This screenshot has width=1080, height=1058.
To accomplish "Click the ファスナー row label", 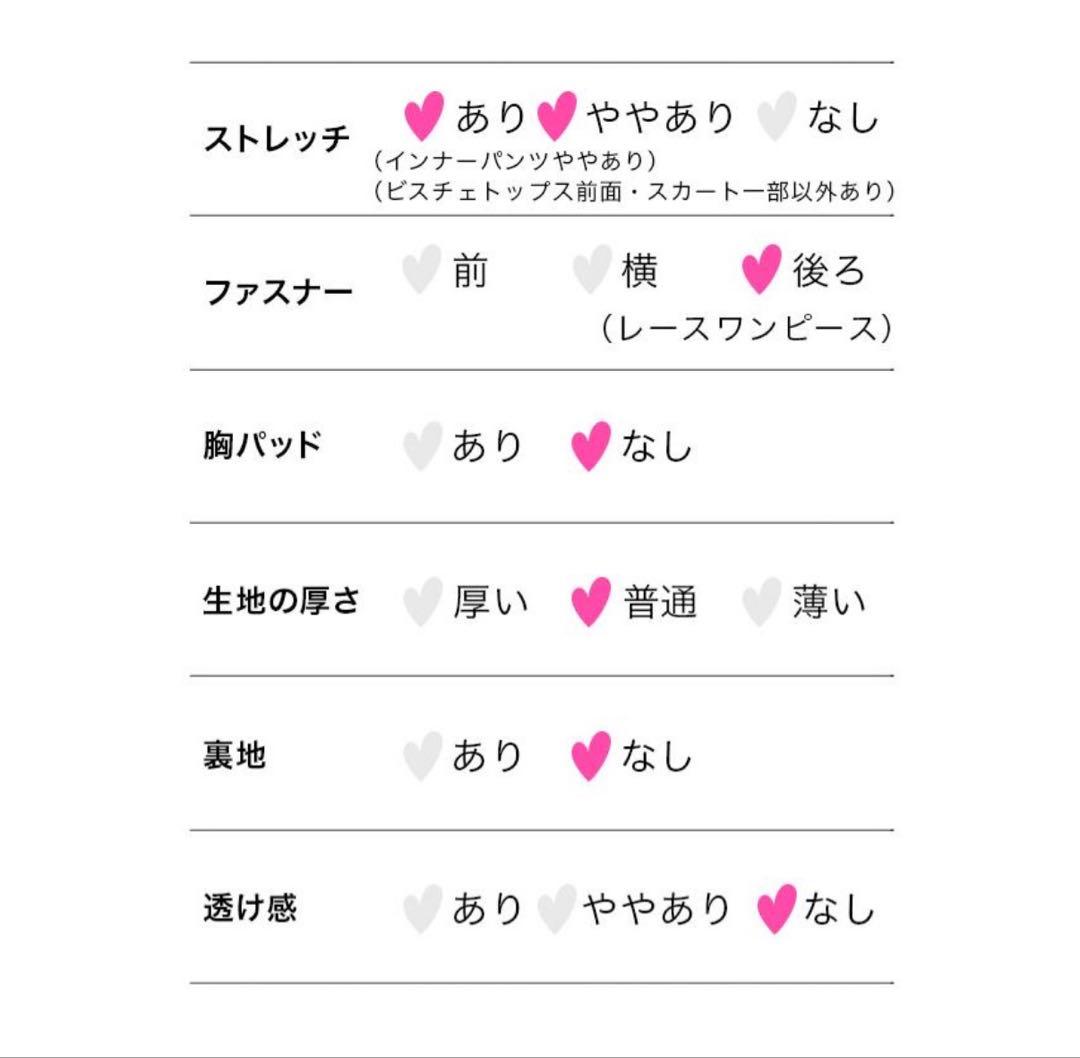I will [278, 292].
